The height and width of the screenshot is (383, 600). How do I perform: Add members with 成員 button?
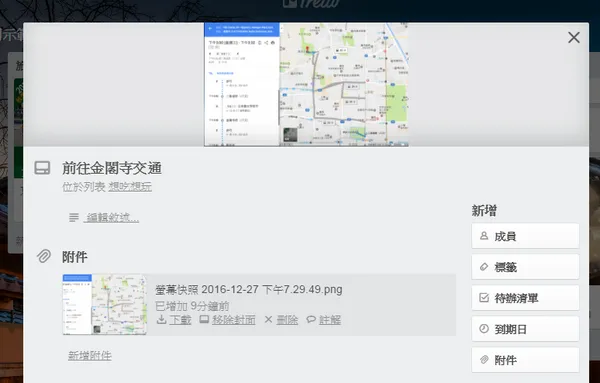(x=525, y=236)
